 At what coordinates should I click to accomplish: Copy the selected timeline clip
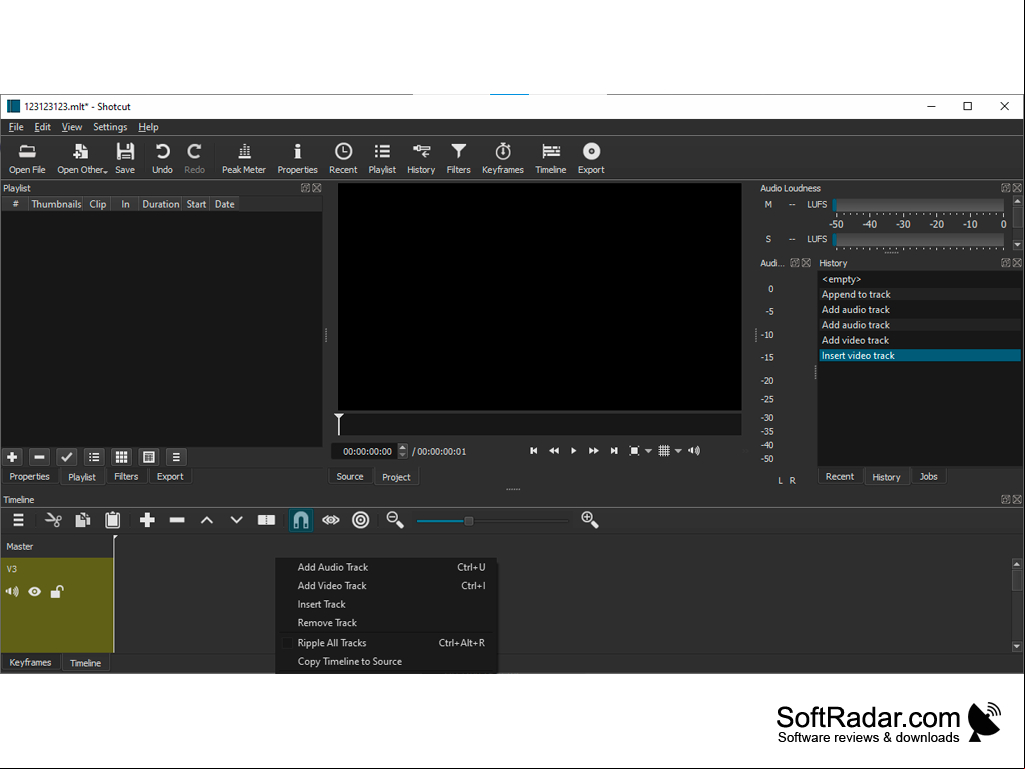pyautogui.click(x=82, y=521)
